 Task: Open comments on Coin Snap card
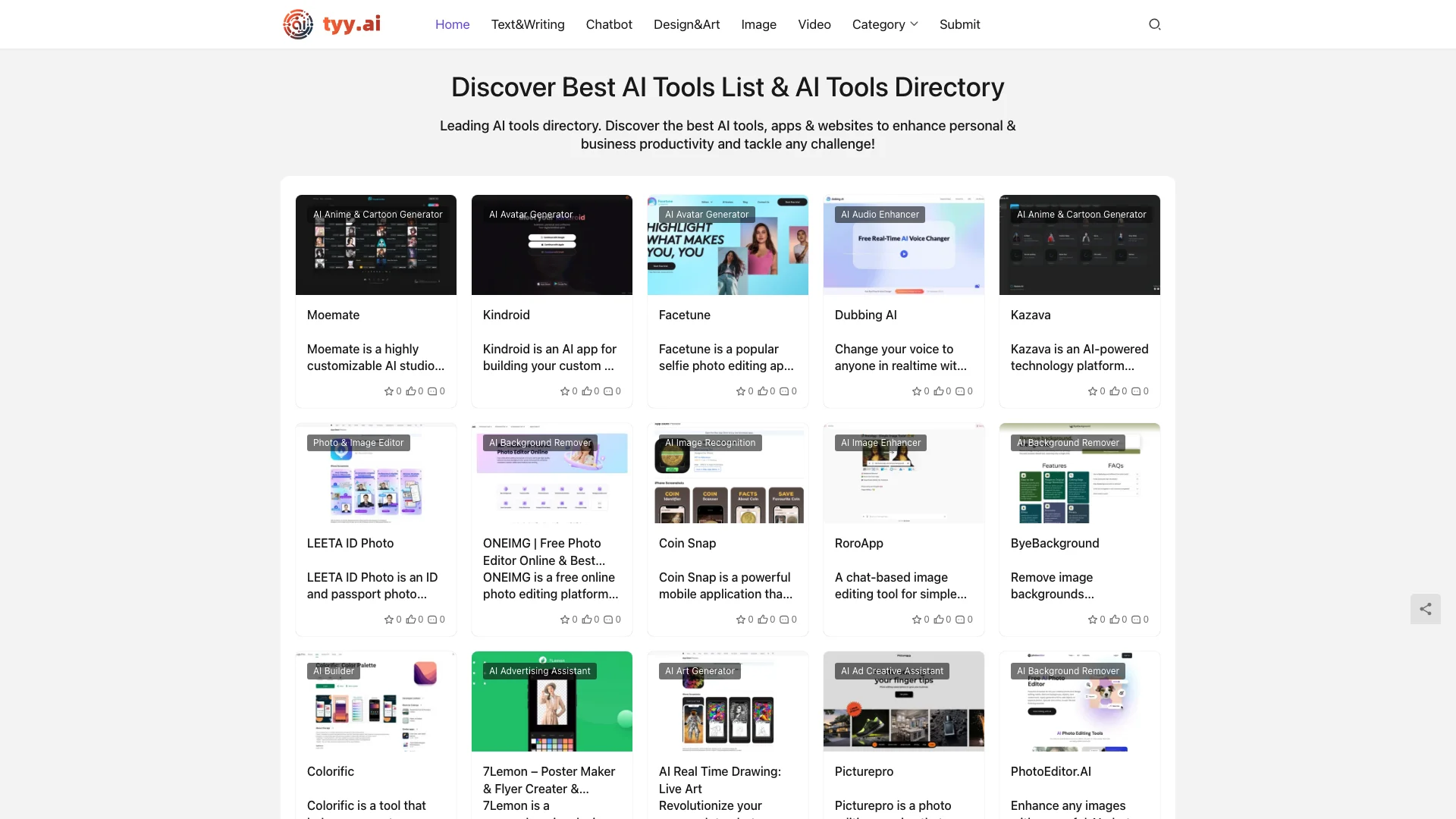784,620
